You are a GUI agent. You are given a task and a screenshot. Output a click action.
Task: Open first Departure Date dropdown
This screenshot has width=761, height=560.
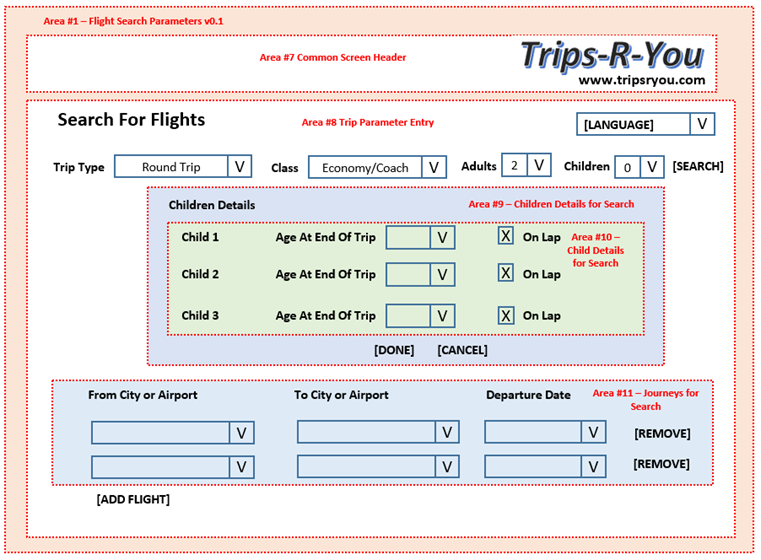click(594, 432)
